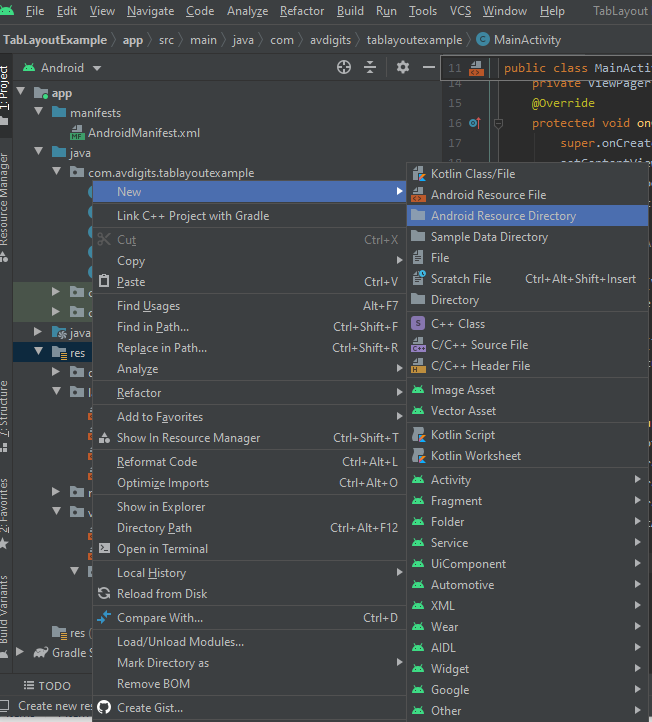652x722 pixels.
Task: Collapse the manifests folder
Action: pyautogui.click(x=39, y=111)
